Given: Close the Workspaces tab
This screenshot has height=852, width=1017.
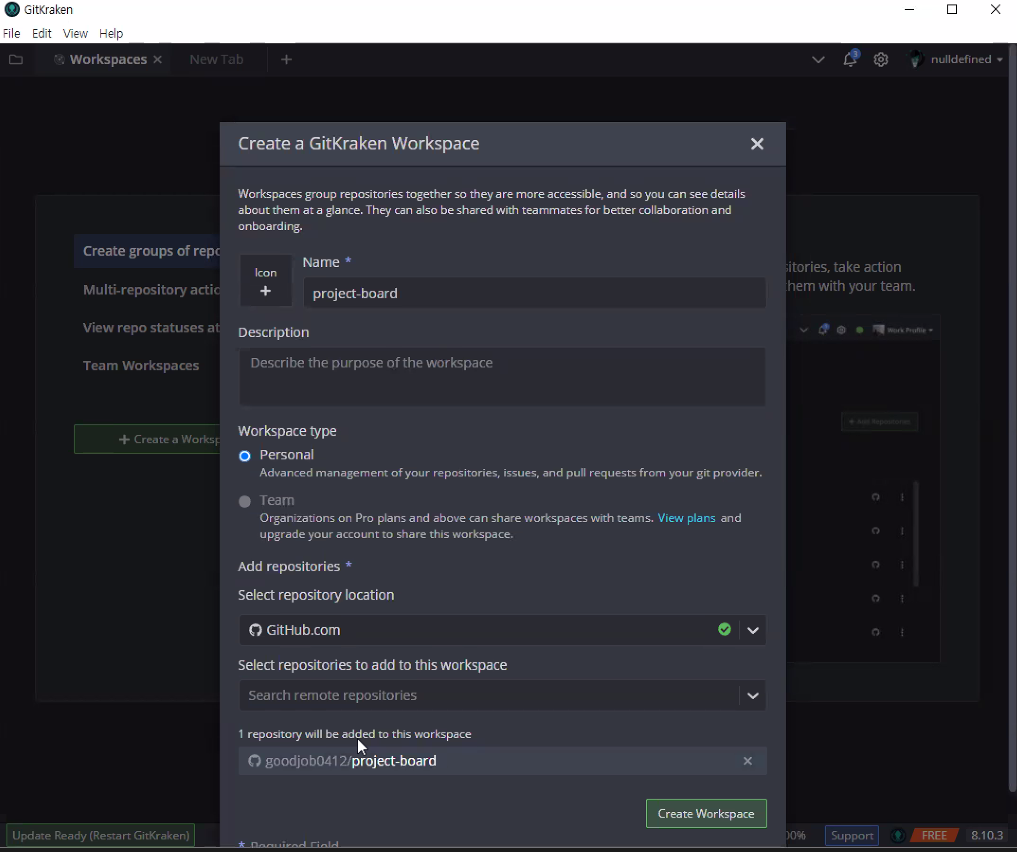Looking at the screenshot, I should [158, 60].
